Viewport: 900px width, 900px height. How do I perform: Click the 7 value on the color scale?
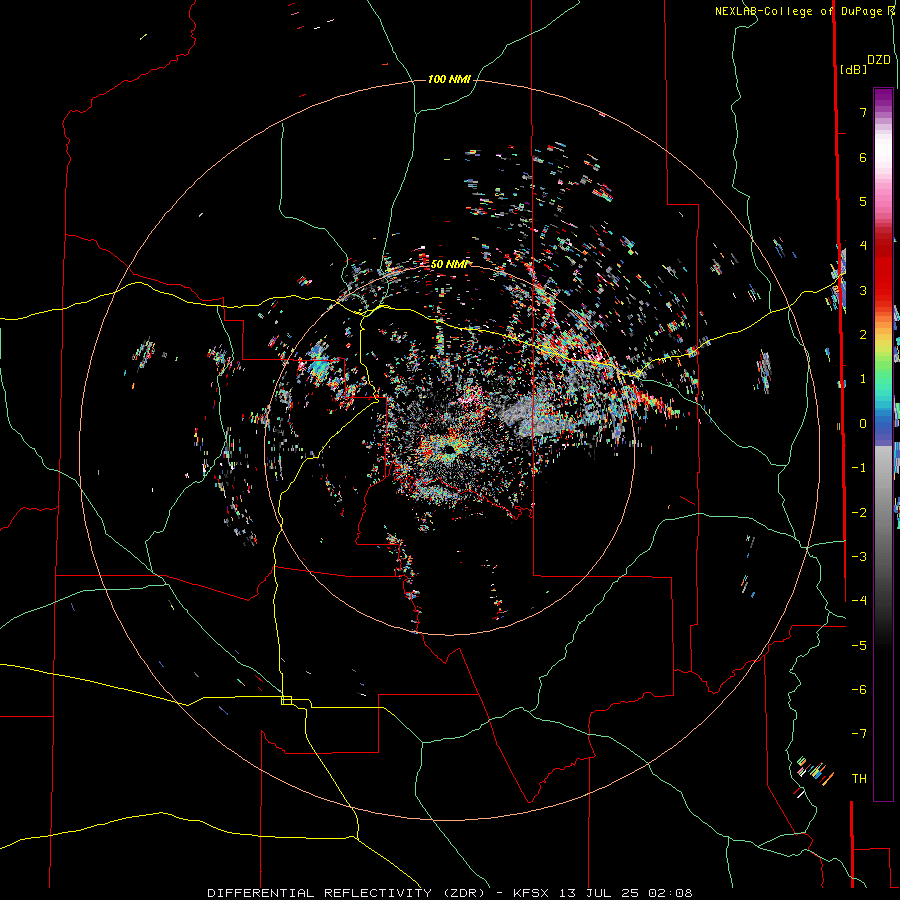[x=863, y=112]
